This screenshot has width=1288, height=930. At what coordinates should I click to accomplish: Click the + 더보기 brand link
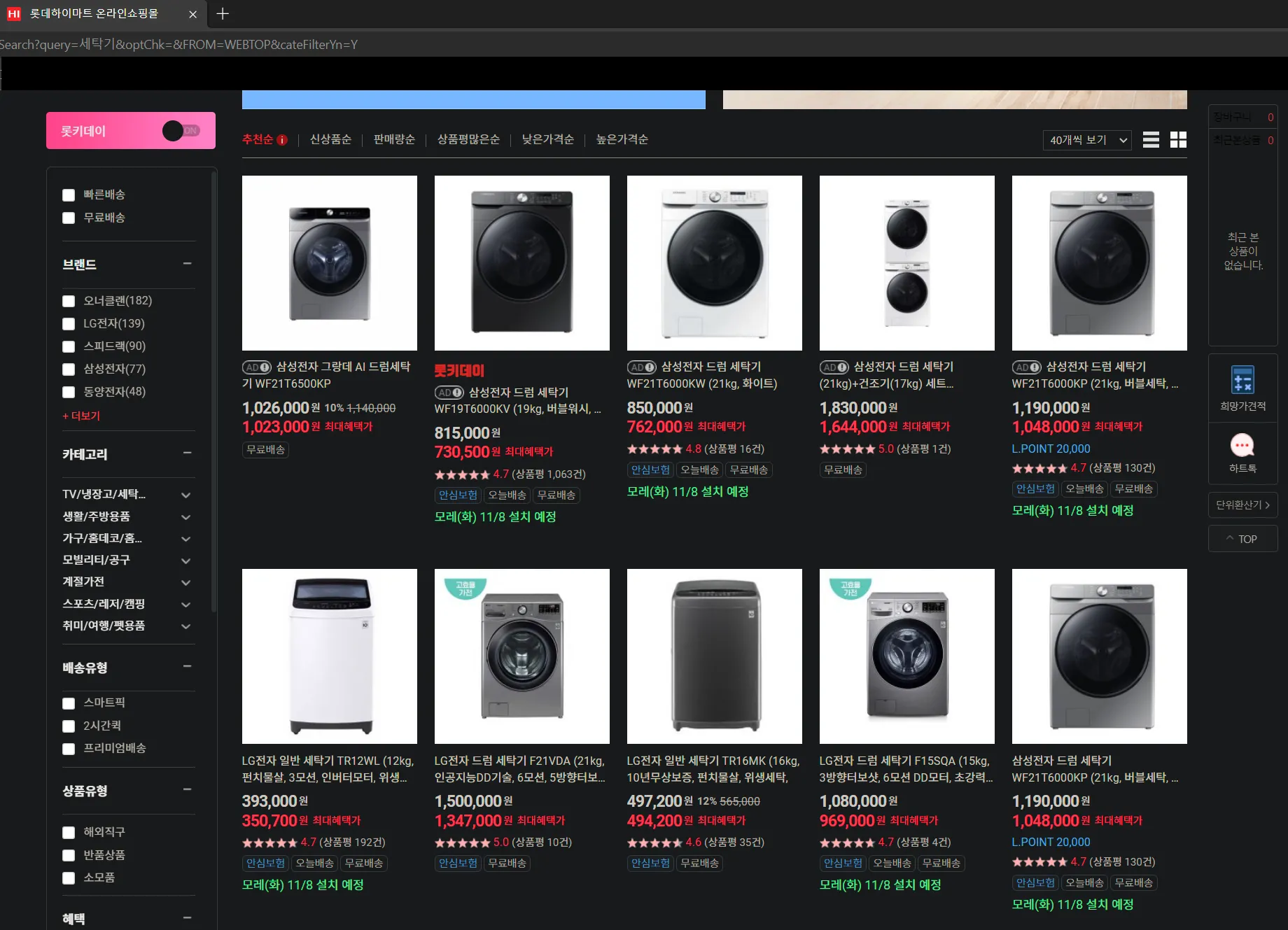pos(81,416)
